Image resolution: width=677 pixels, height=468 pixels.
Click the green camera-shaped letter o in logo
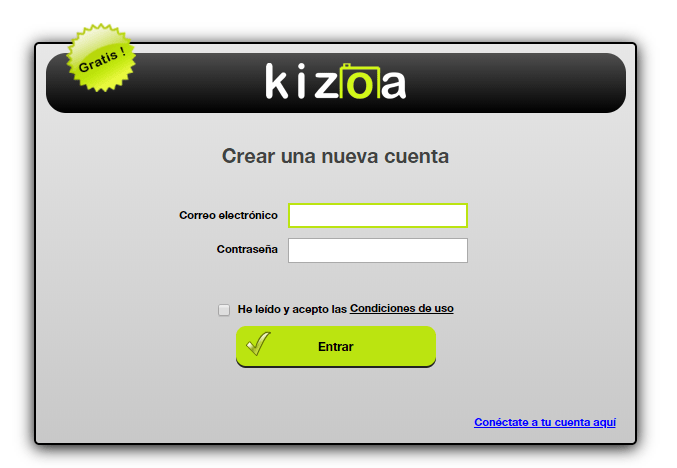pyautogui.click(x=360, y=81)
